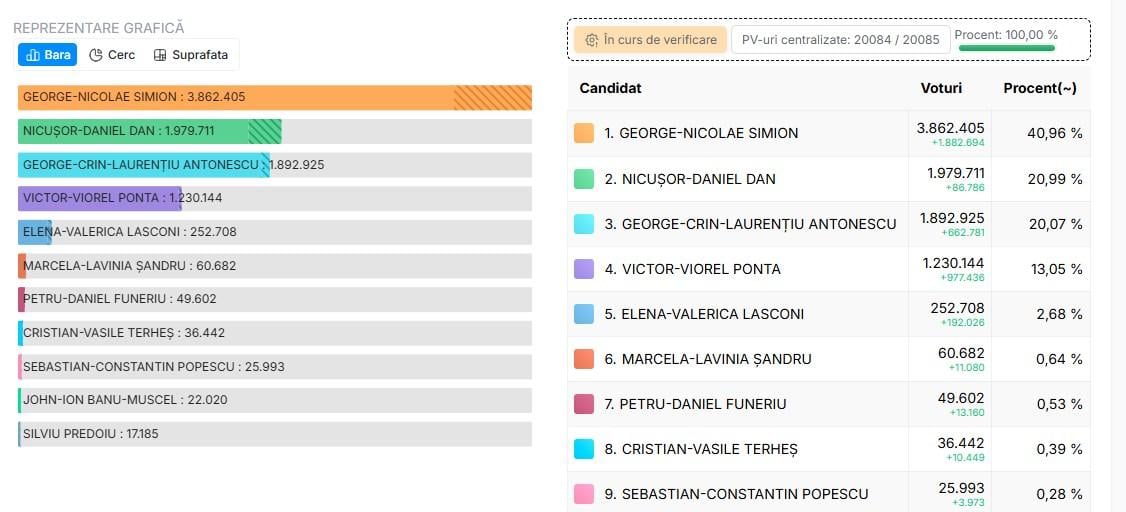The image size is (1126, 512).
Task: Click PV-uri centralizate counter box
Action: [840, 39]
